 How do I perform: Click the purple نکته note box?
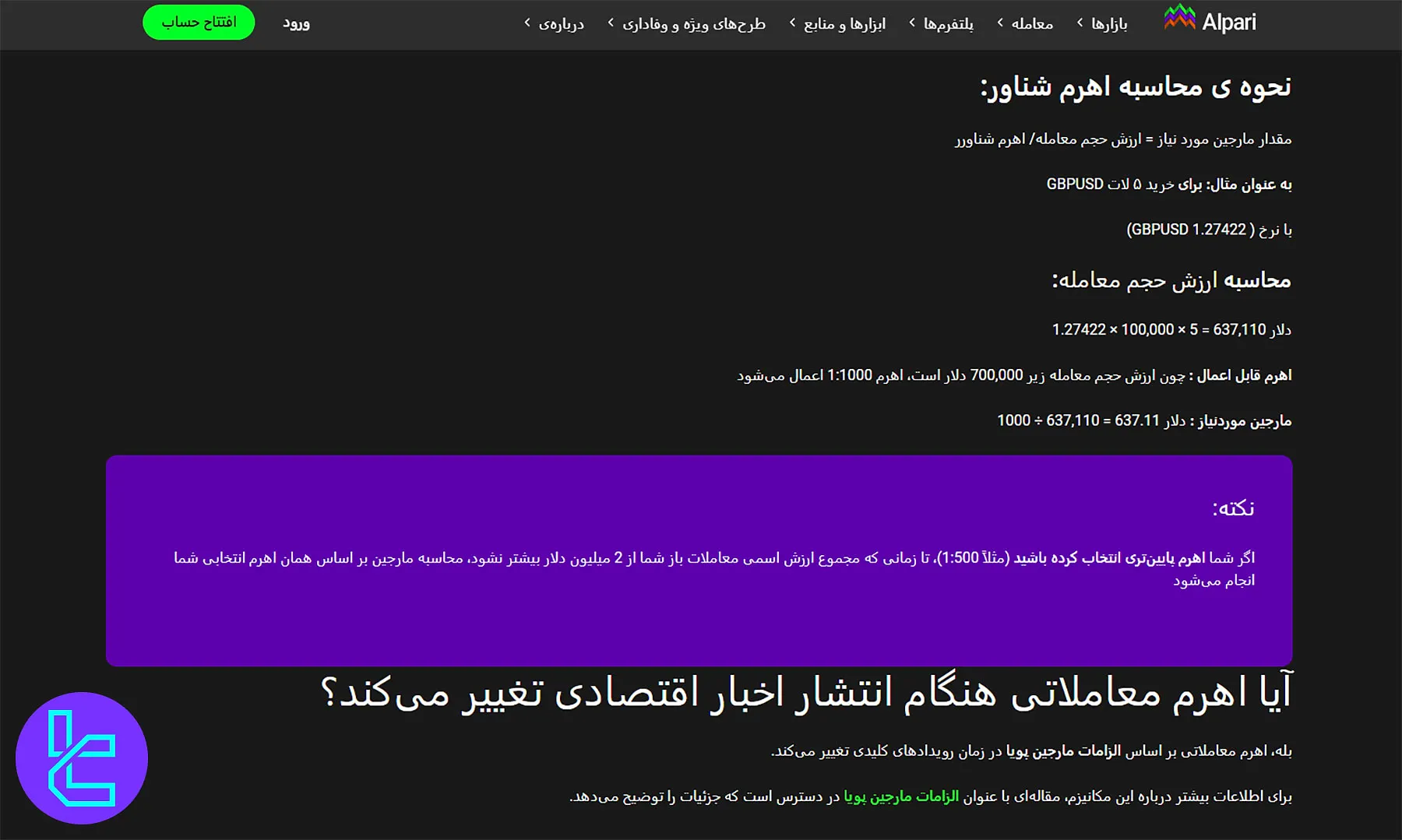[x=701, y=561]
